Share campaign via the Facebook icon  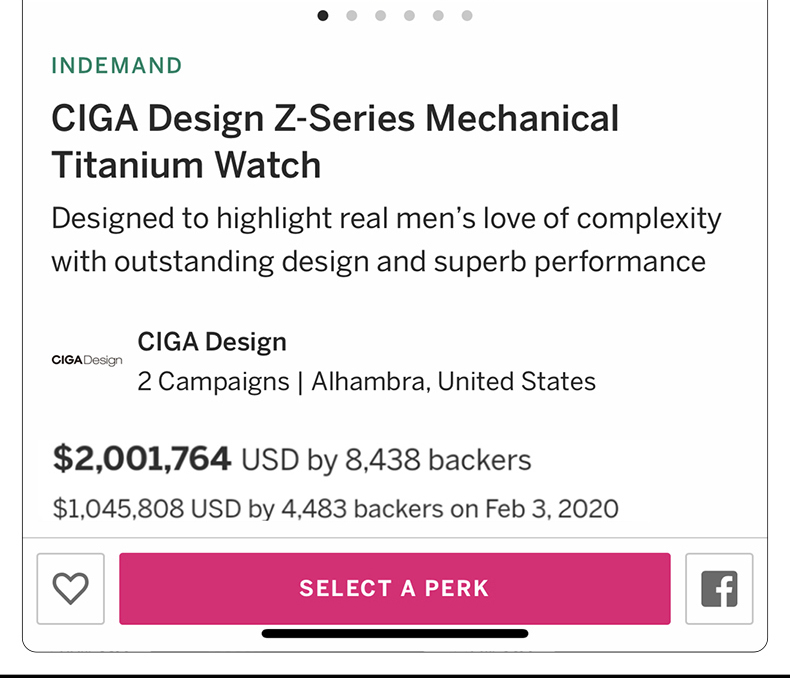coord(719,589)
